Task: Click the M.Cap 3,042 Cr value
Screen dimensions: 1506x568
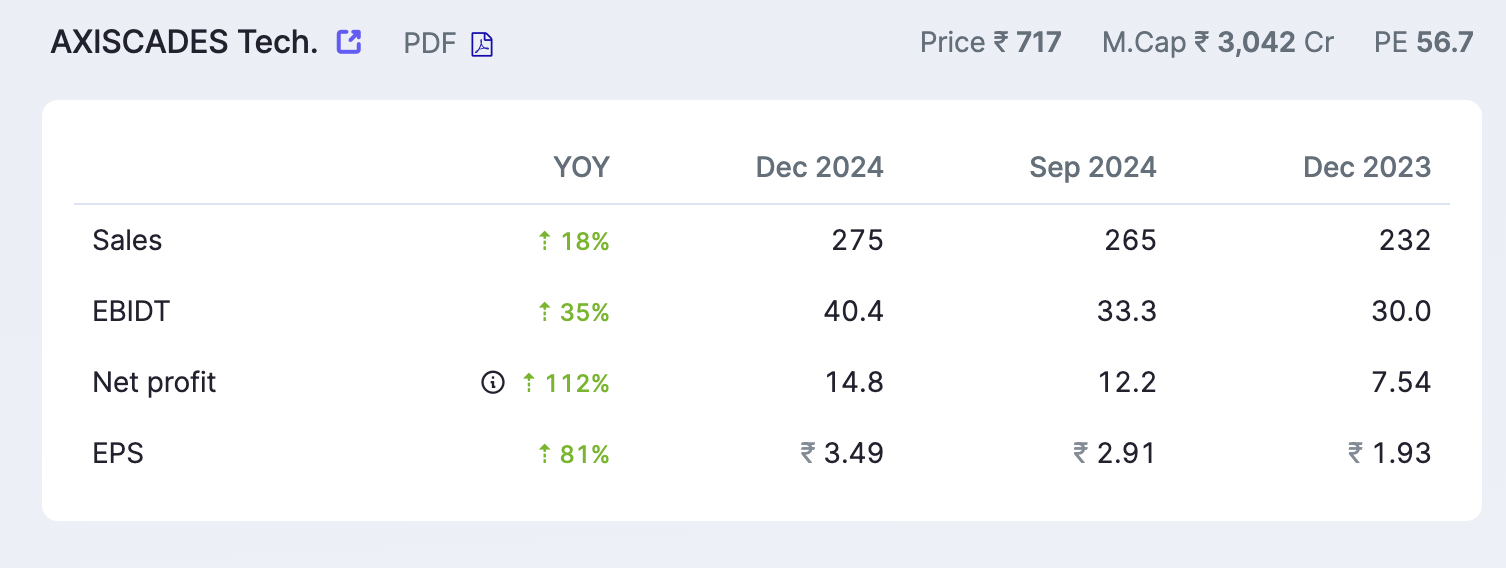Action: tap(1276, 43)
